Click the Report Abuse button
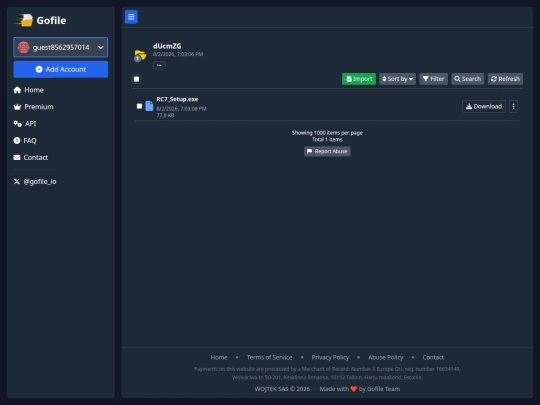 tap(327, 151)
